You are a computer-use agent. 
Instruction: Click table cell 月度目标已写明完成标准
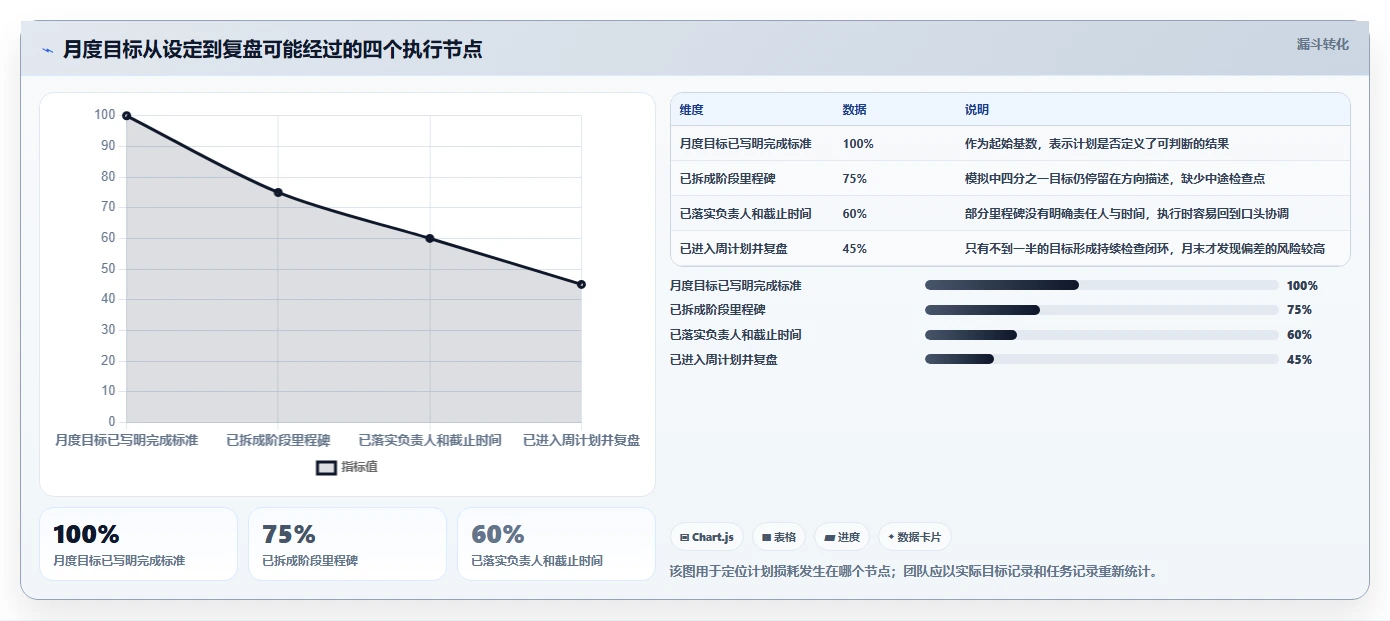[x=745, y=144]
